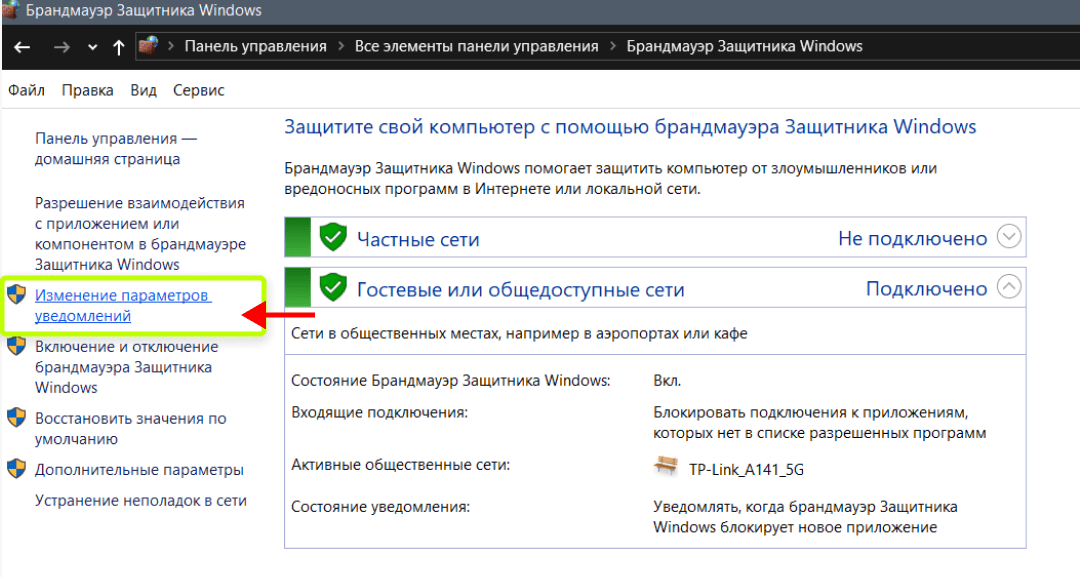Click the Частные сети heading
This screenshot has height=577, width=1080.
point(418,239)
